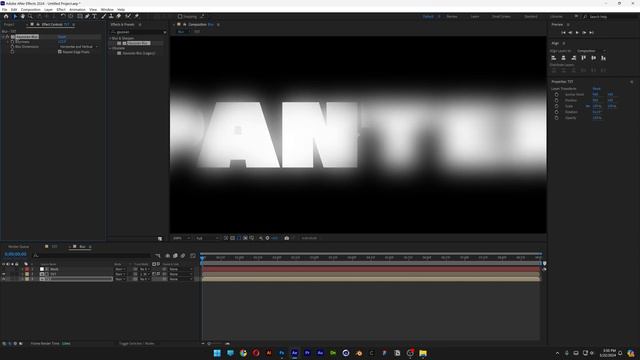Open File Explorer from the taskbar

pyautogui.click(x=423, y=353)
